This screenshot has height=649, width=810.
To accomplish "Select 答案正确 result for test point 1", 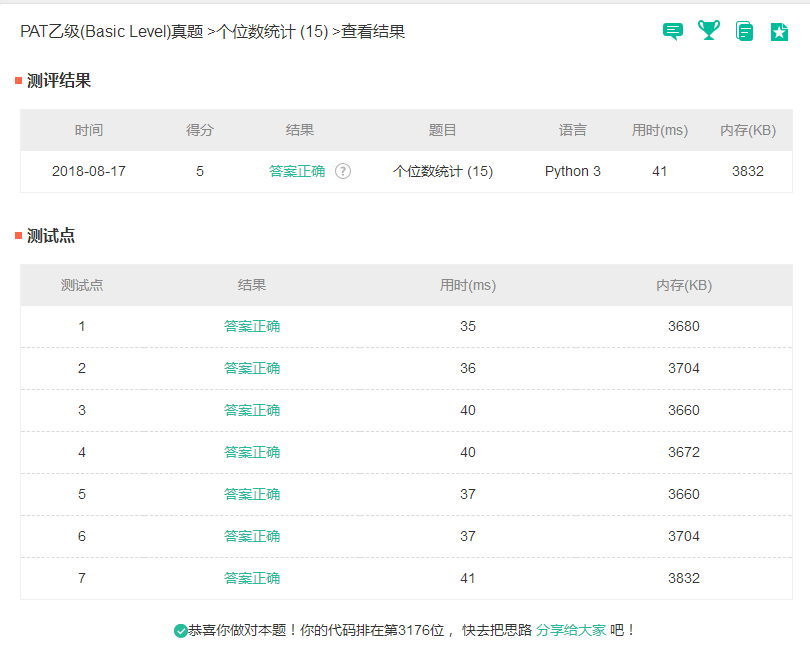I will click(x=252, y=326).
